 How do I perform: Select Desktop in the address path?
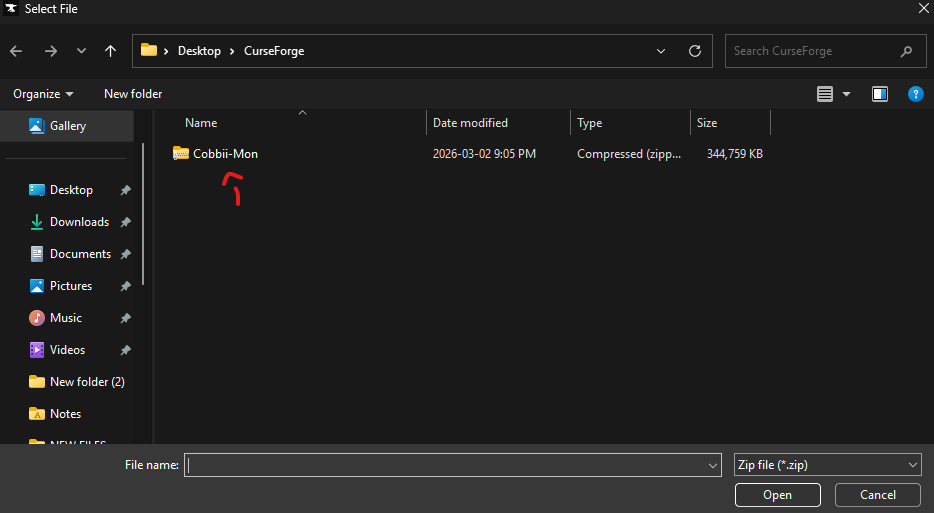coord(199,51)
